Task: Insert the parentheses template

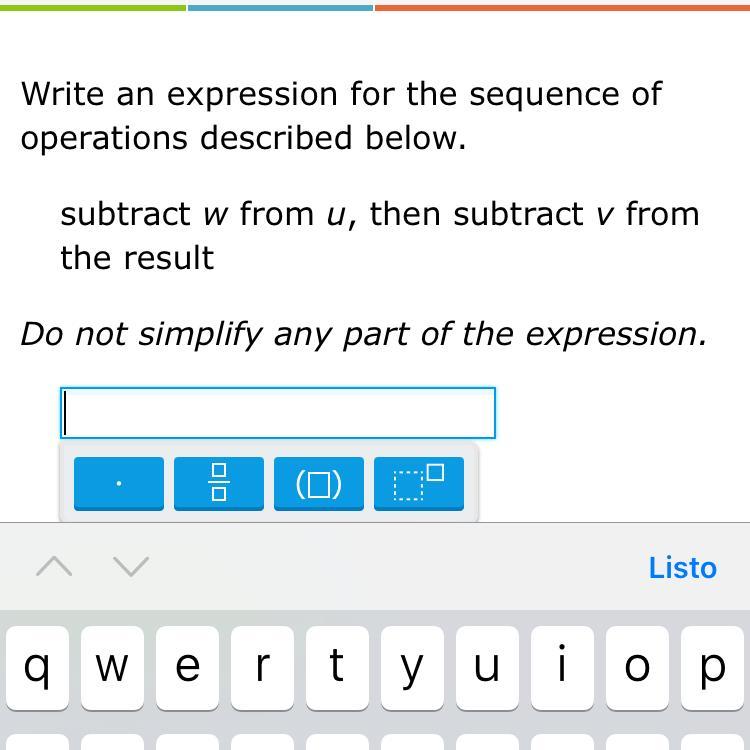Action: (319, 484)
